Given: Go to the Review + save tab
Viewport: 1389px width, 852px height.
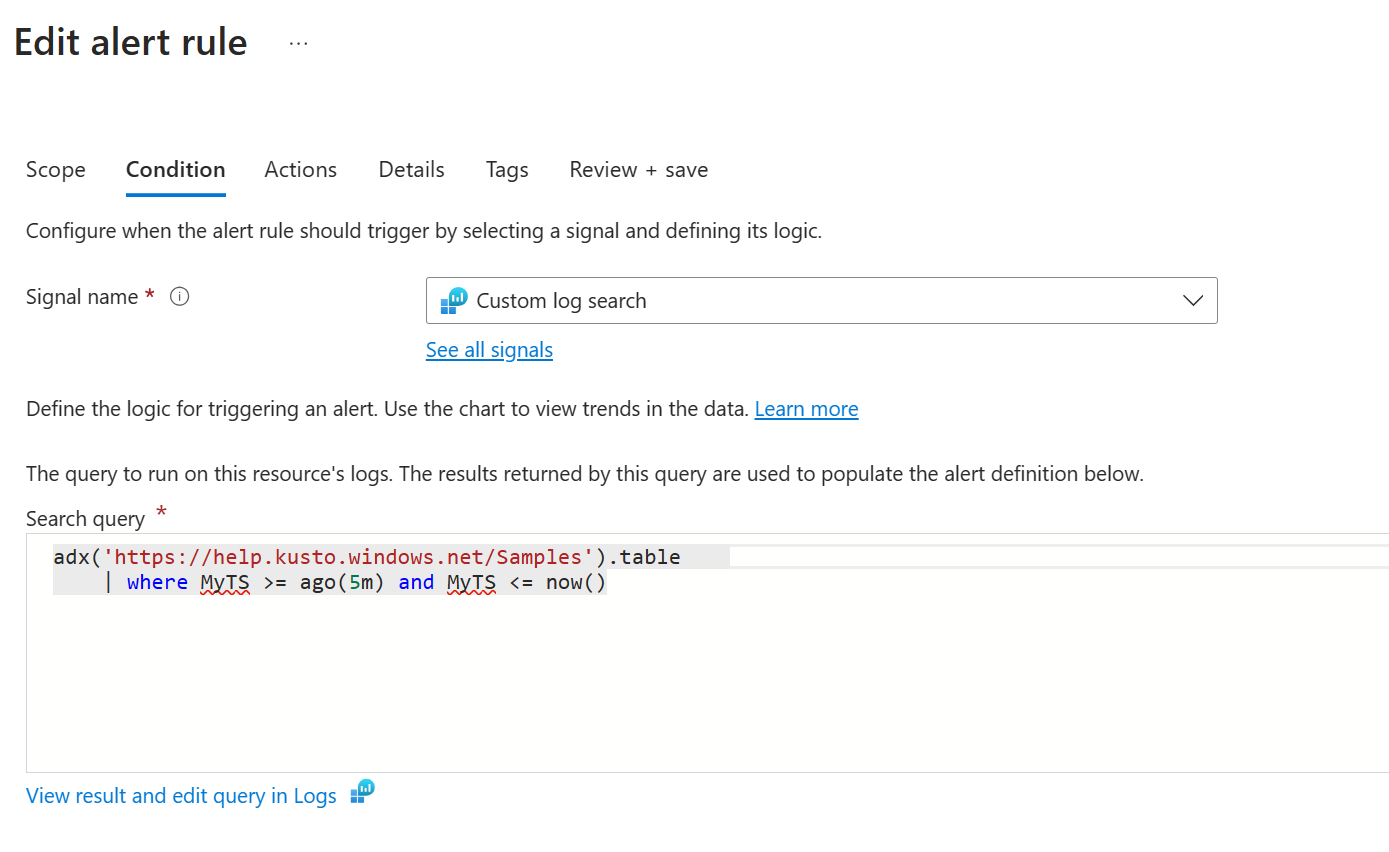Looking at the screenshot, I should [x=638, y=169].
